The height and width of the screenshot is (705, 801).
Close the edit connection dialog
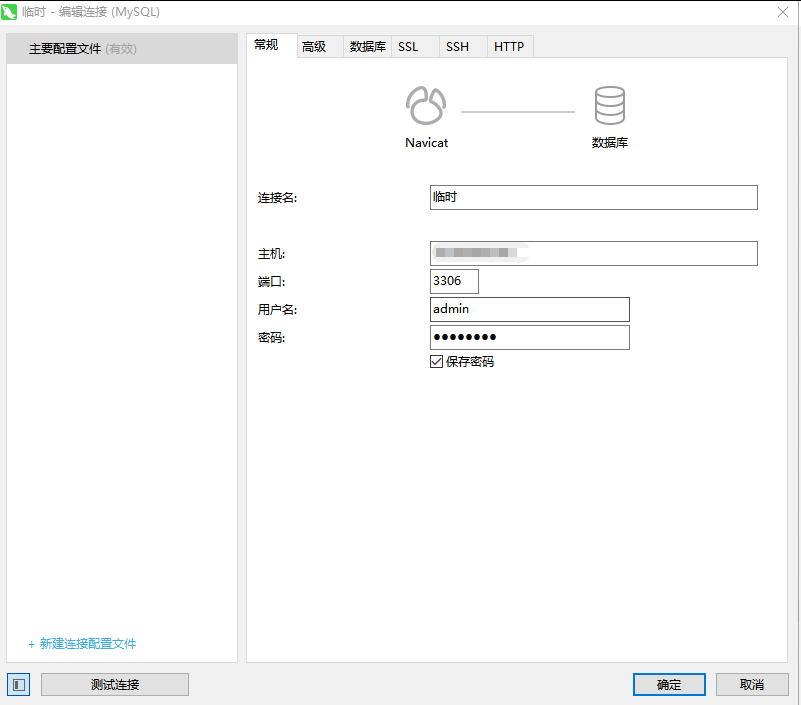[x=783, y=12]
